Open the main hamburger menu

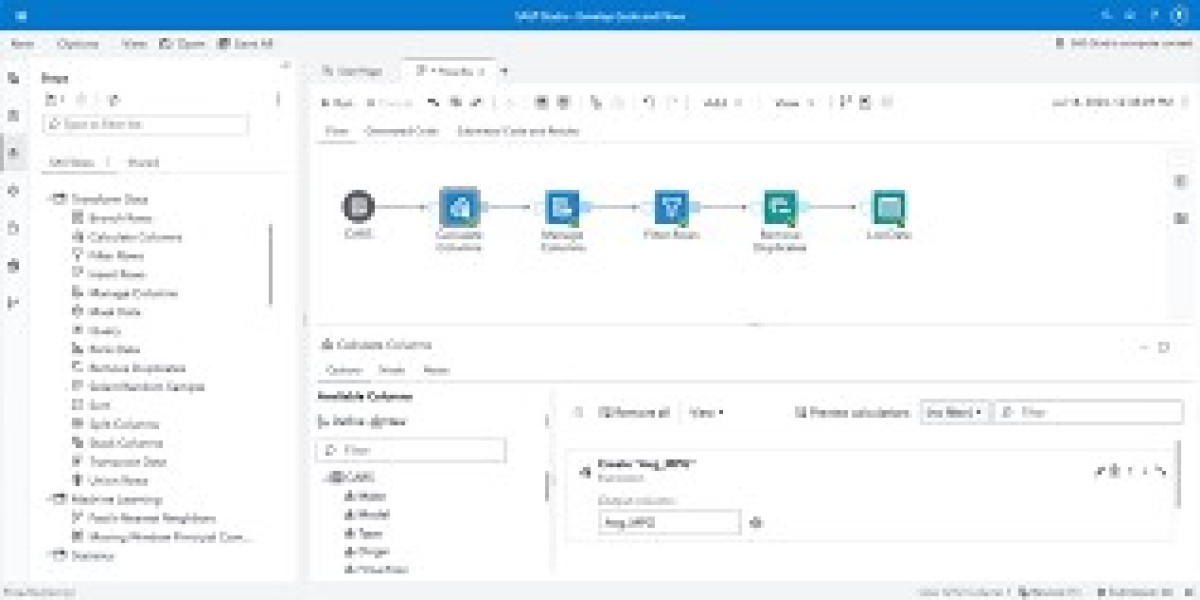coord(22,16)
